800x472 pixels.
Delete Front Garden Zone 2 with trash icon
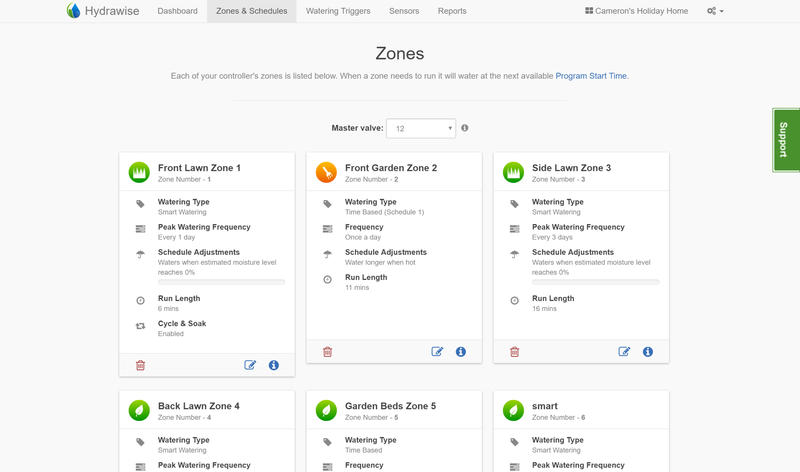(x=328, y=352)
